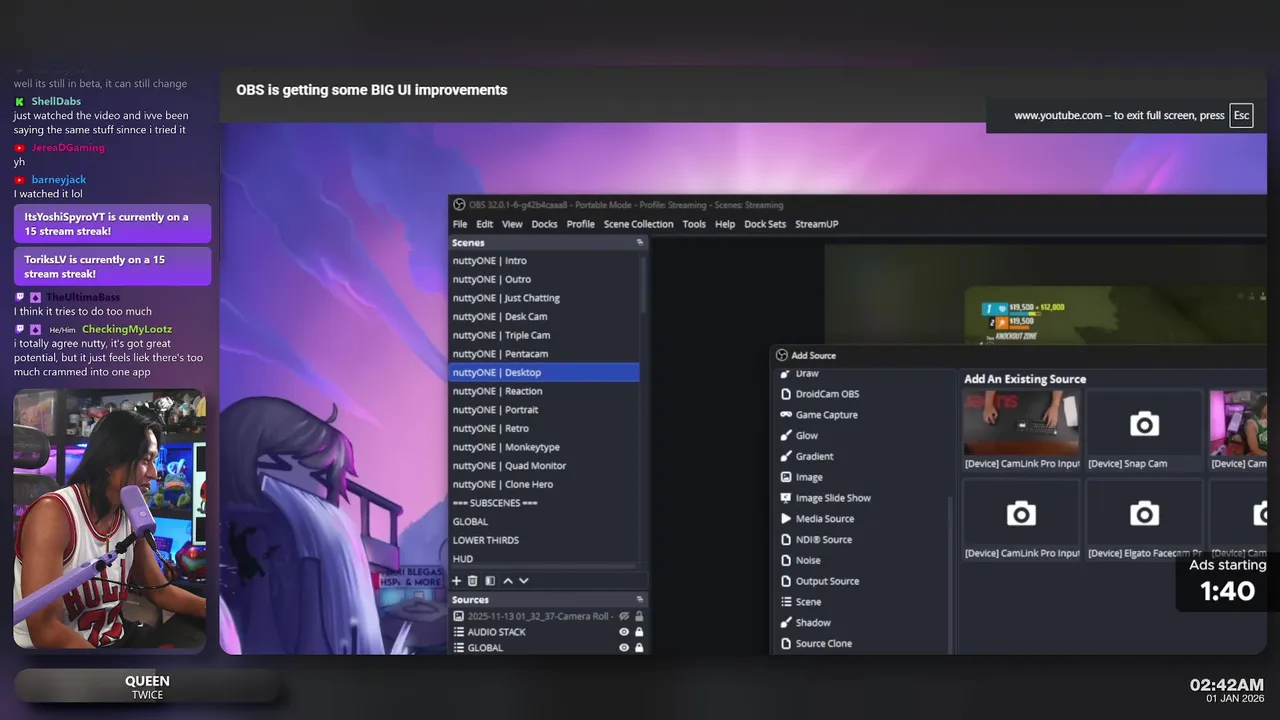Click the Gradient brush icon
The height and width of the screenshot is (720, 1280).
(x=786, y=456)
